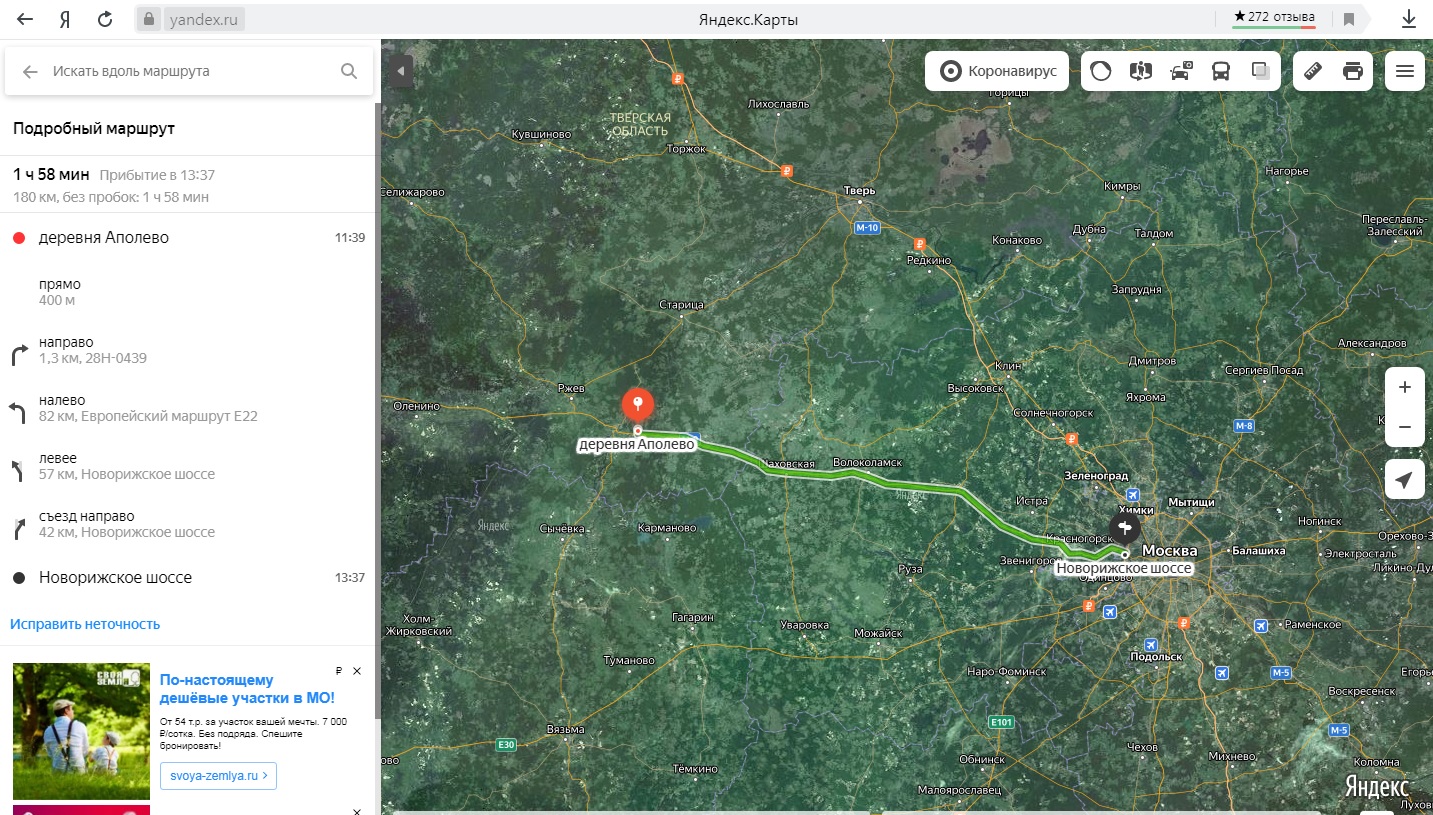Focus the 'Искать вдоль маршрута' search field

tap(190, 71)
